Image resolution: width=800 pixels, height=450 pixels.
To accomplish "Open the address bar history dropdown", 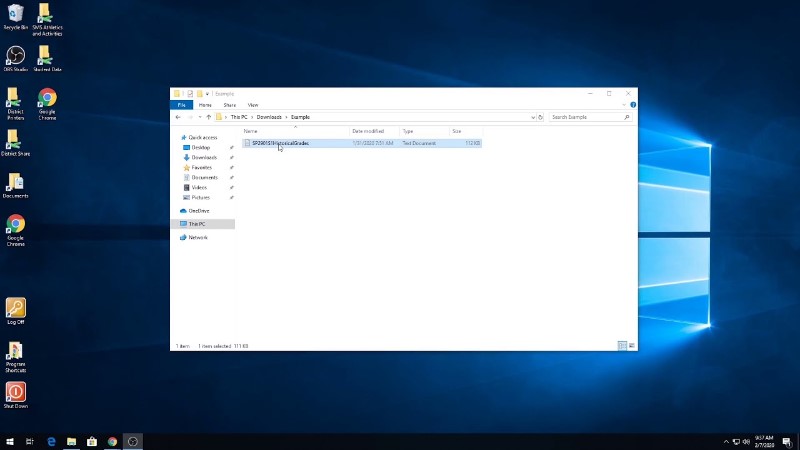I will point(533,117).
